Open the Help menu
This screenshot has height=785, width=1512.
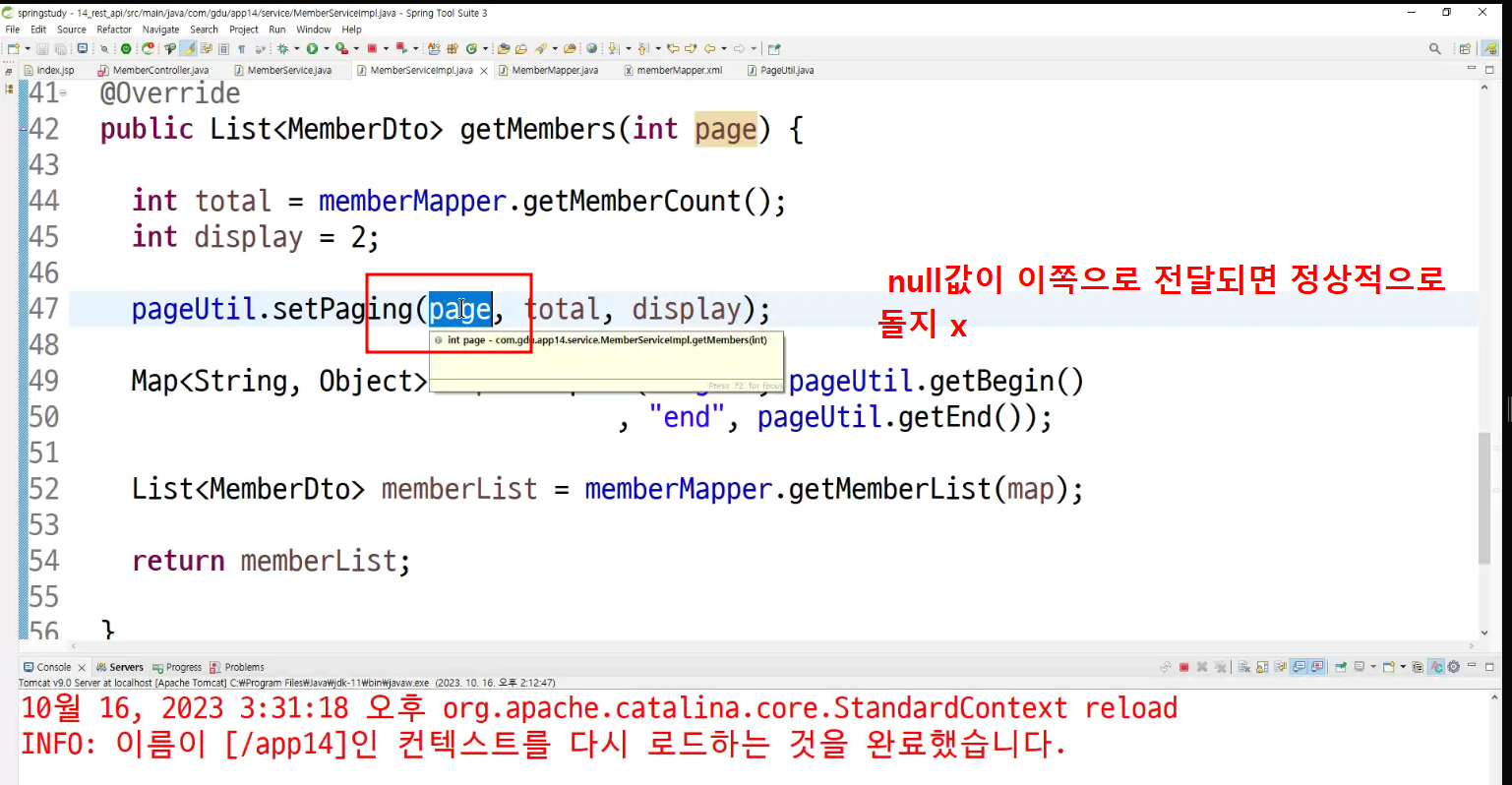click(x=351, y=30)
